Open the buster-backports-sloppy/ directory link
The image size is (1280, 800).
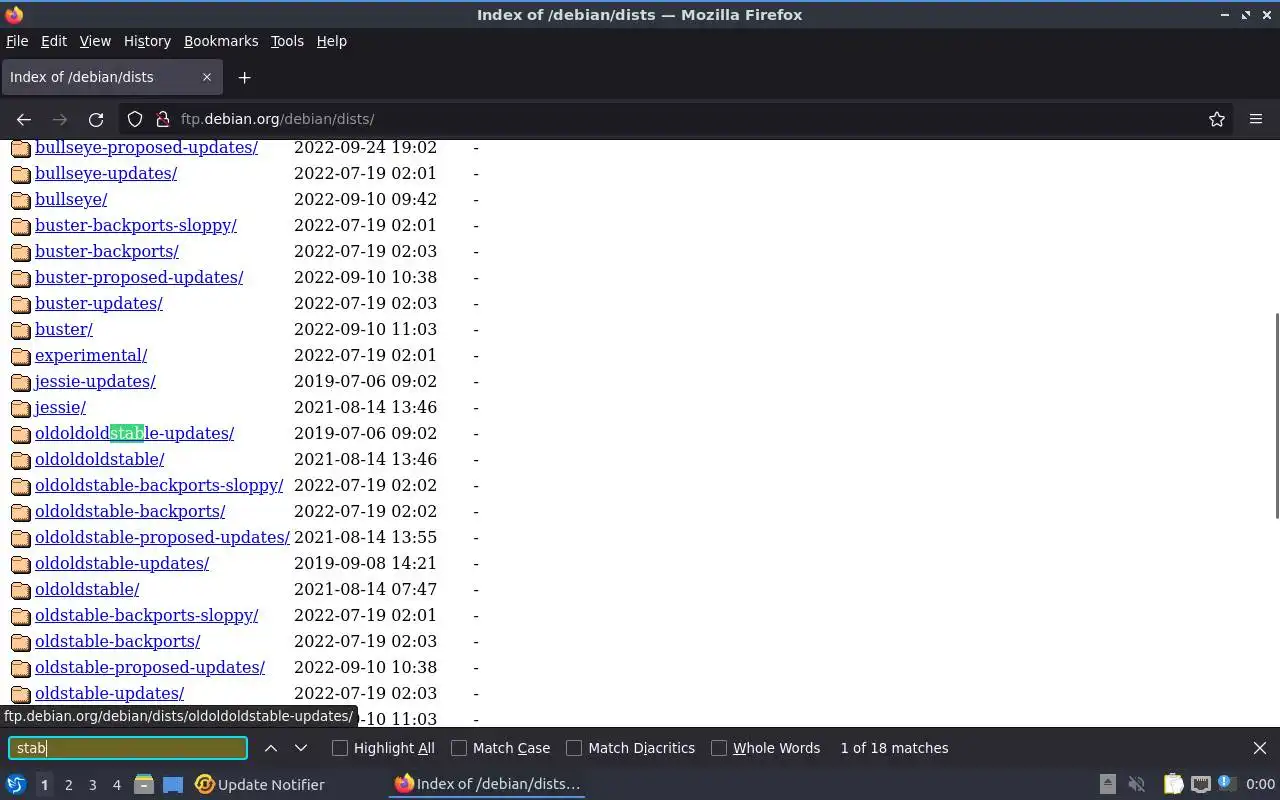click(136, 225)
